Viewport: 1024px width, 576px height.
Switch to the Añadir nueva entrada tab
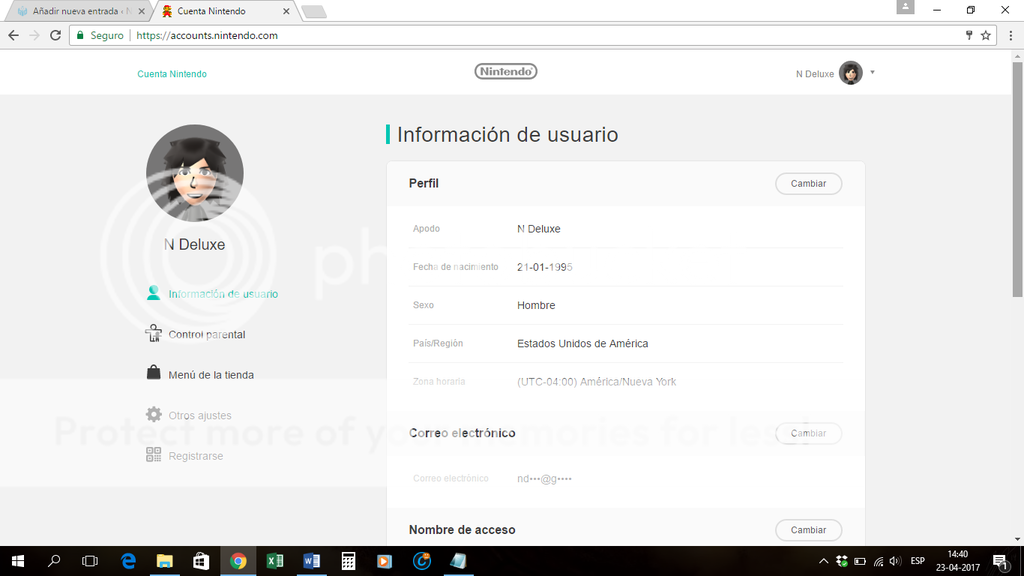coord(80,11)
